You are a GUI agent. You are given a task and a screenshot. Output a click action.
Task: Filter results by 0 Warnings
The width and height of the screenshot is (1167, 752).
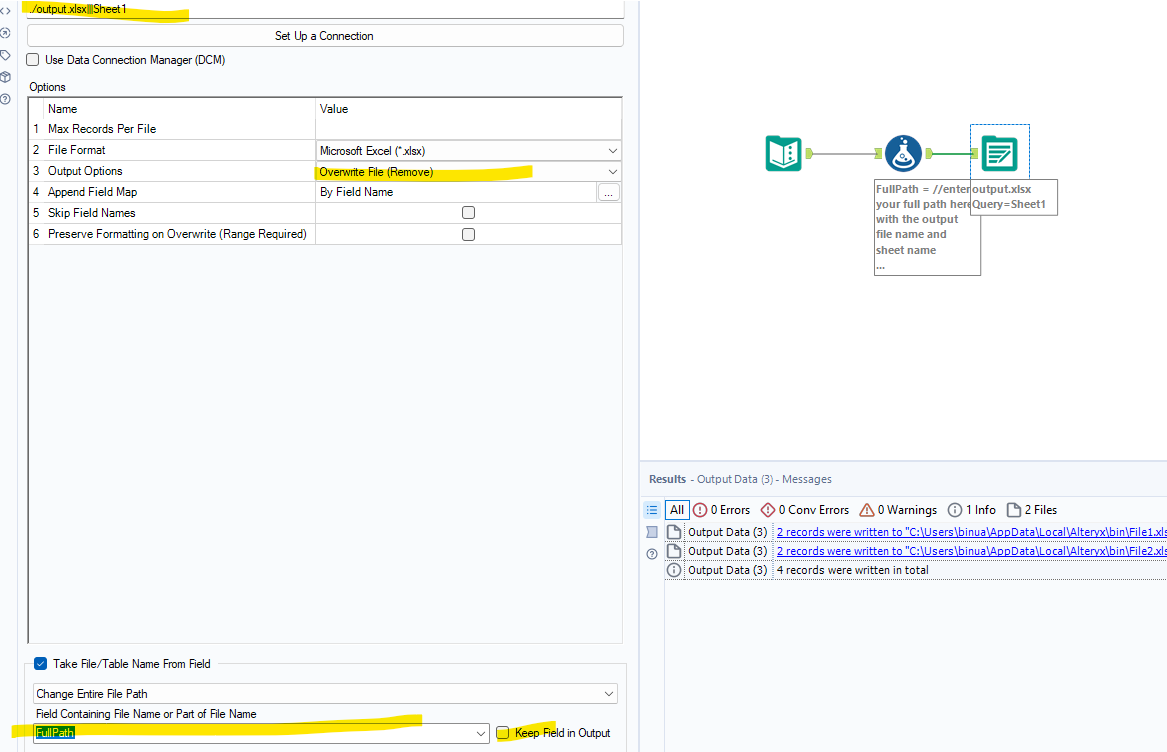coord(899,510)
